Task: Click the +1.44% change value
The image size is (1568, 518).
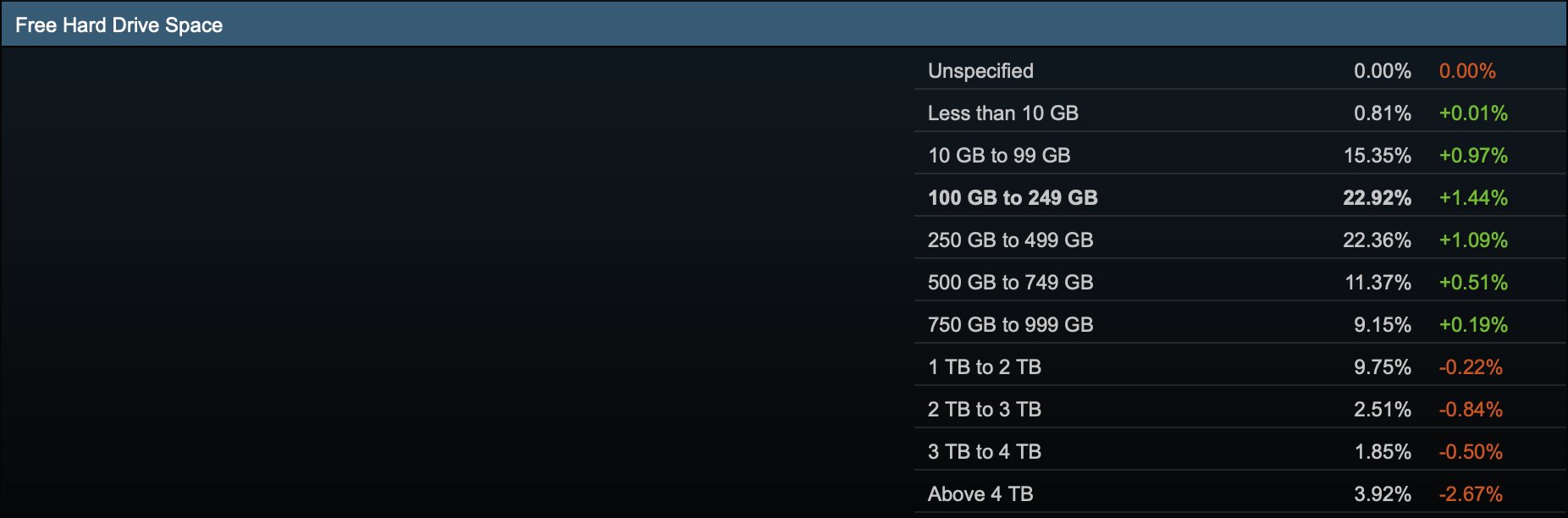Action: [x=1473, y=198]
